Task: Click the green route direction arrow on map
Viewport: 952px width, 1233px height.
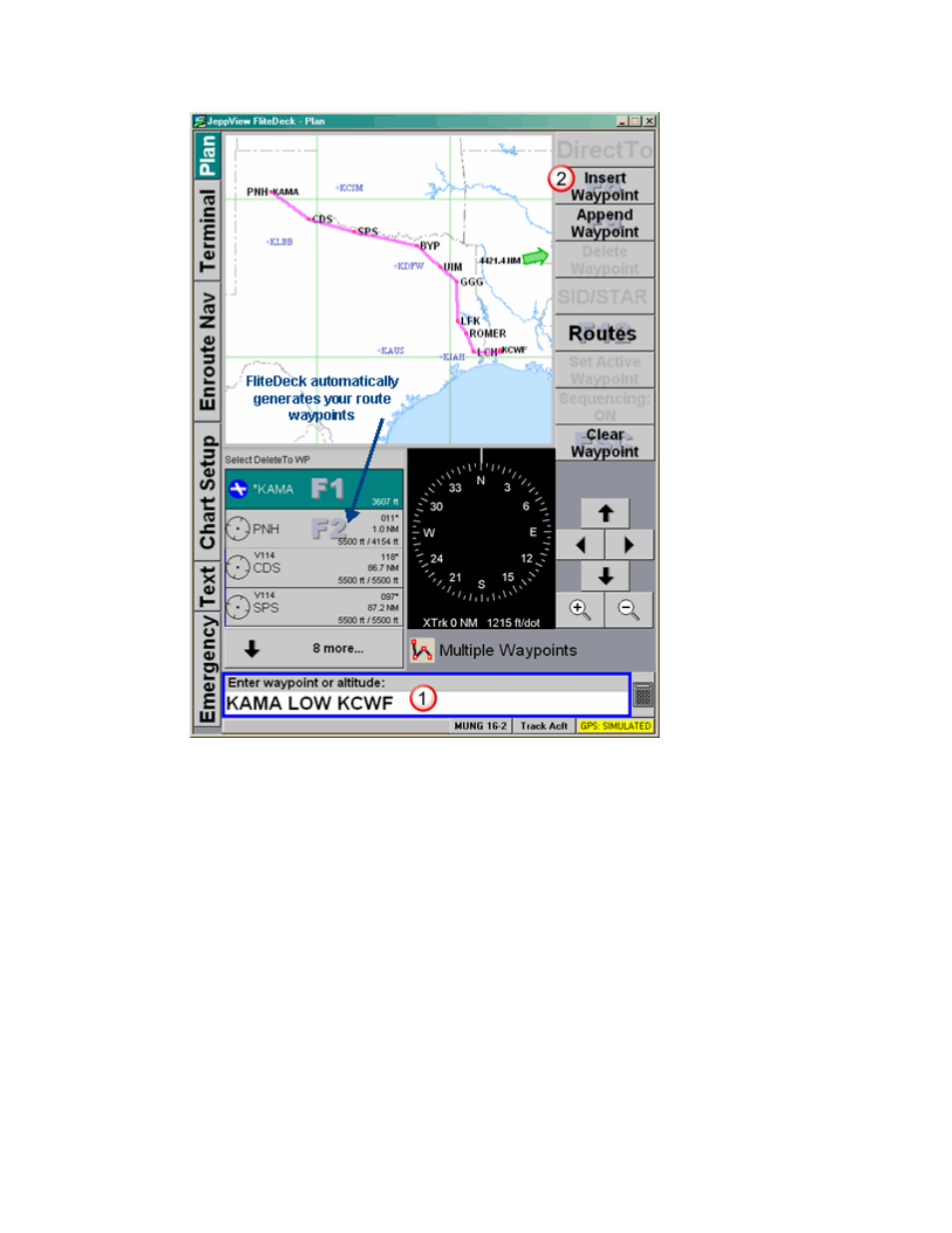Action: pyautogui.click(x=536, y=258)
